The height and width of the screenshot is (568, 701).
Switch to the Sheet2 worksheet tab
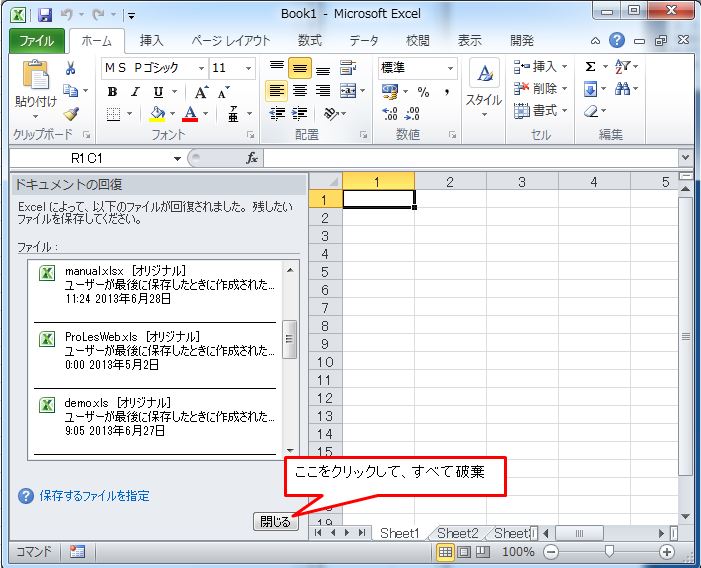(457, 533)
